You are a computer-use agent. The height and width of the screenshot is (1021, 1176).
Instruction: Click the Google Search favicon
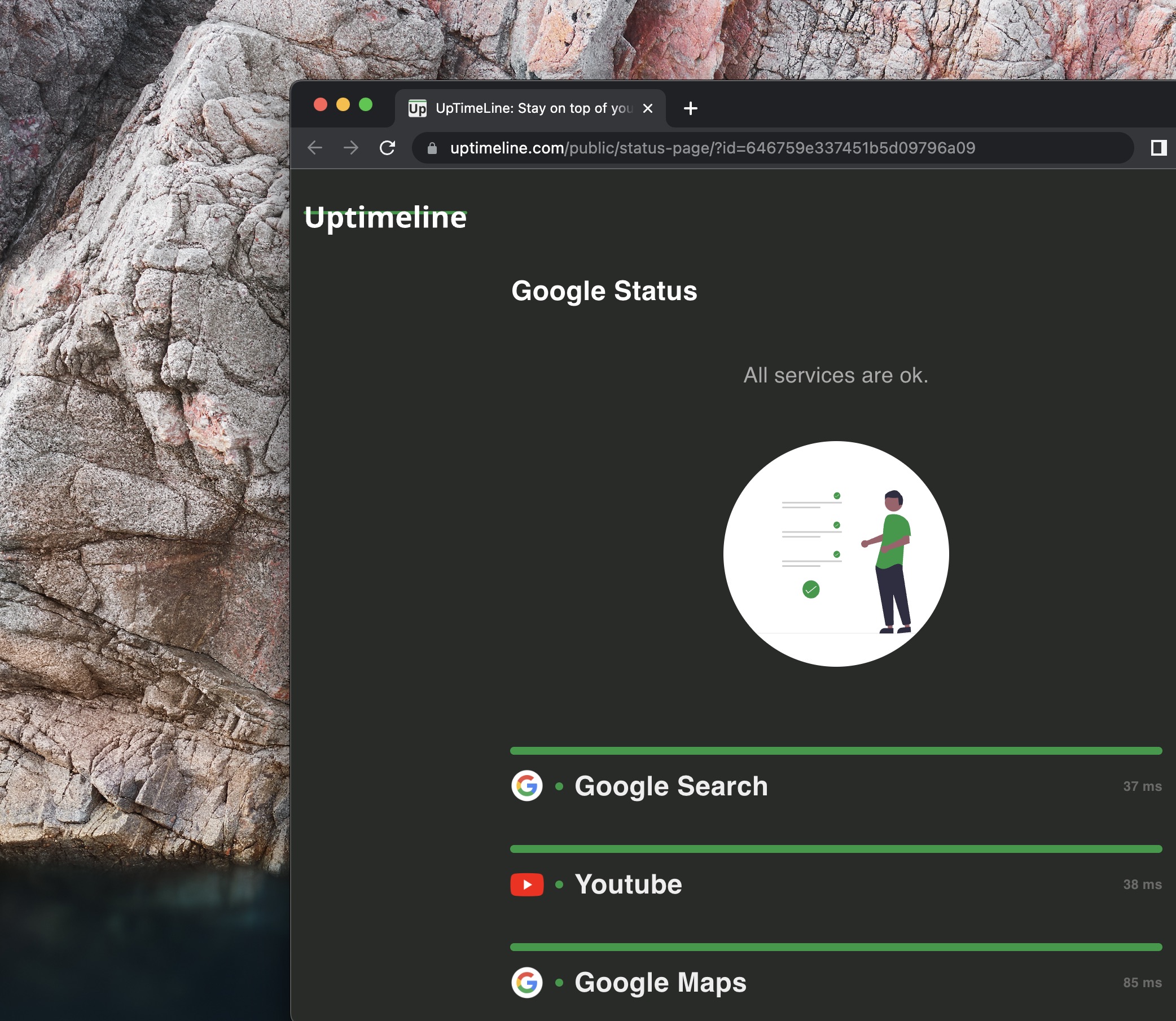tap(527, 786)
